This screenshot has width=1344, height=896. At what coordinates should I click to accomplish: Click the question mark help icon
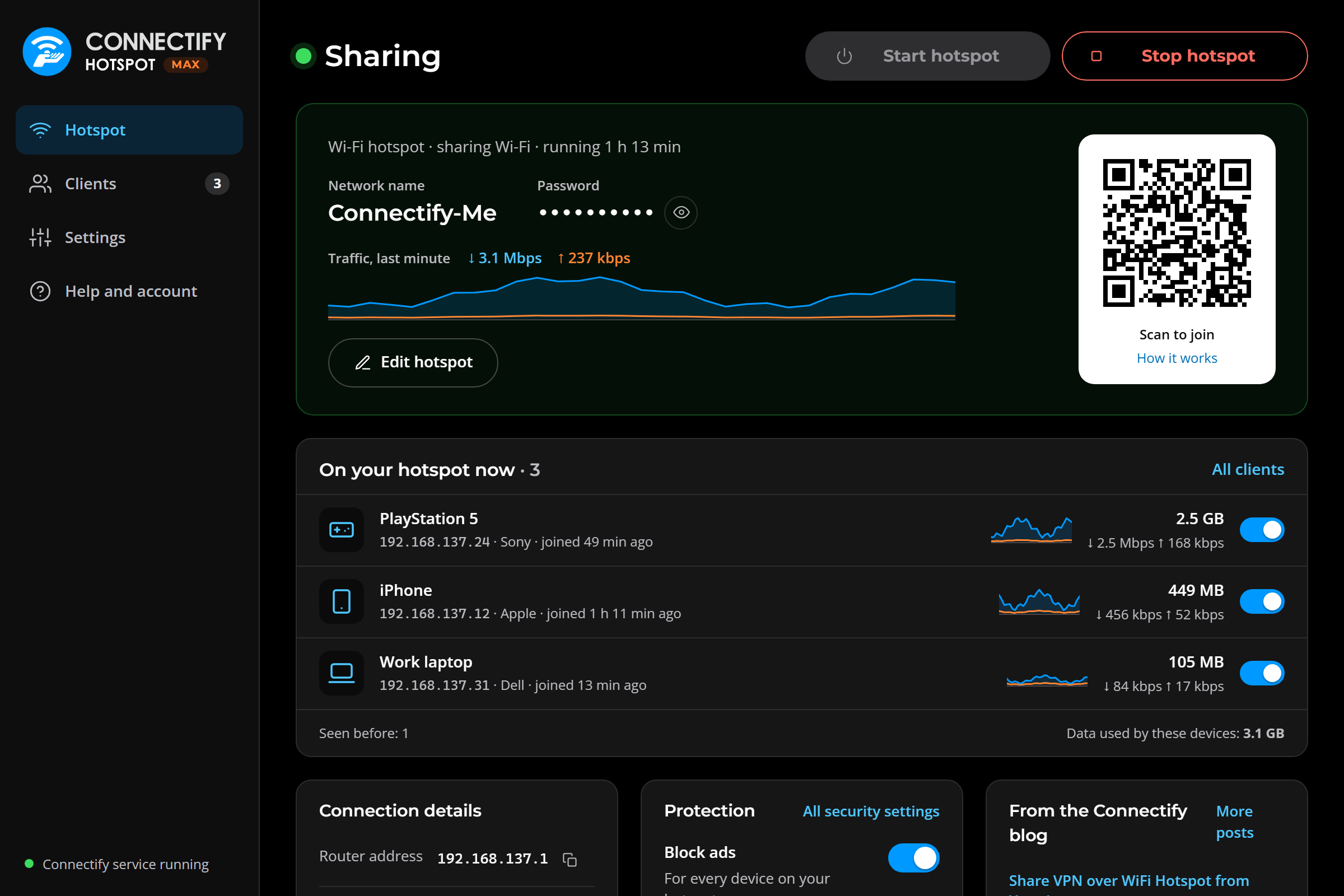[x=40, y=291]
